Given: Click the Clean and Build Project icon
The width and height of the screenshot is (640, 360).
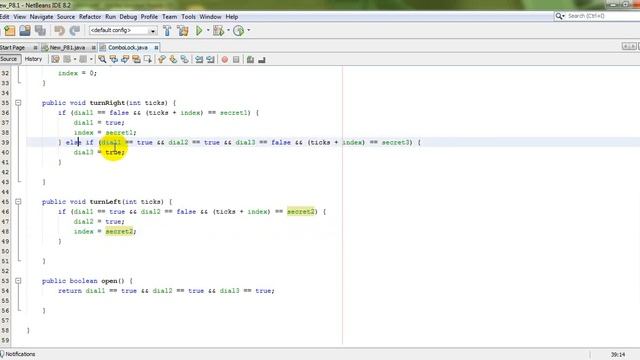Looking at the screenshot, I should click(182, 31).
